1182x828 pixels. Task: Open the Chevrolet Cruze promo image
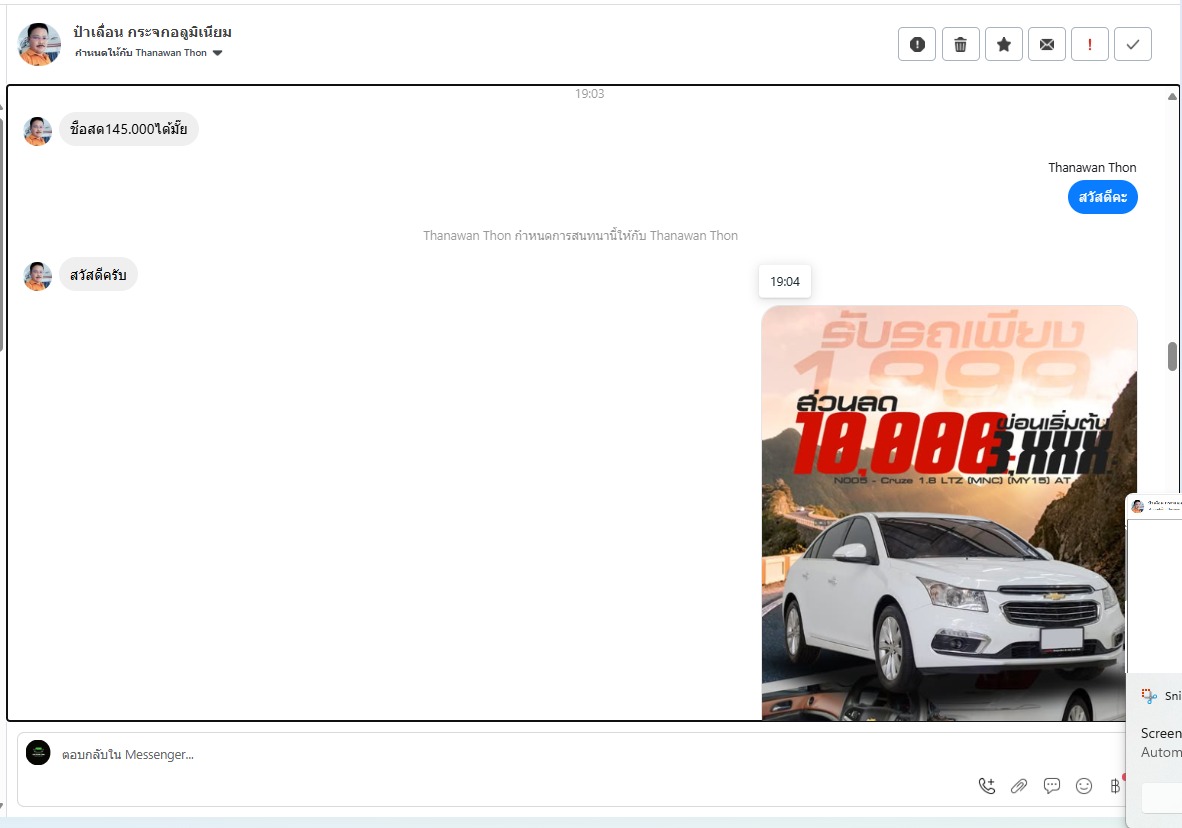948,512
